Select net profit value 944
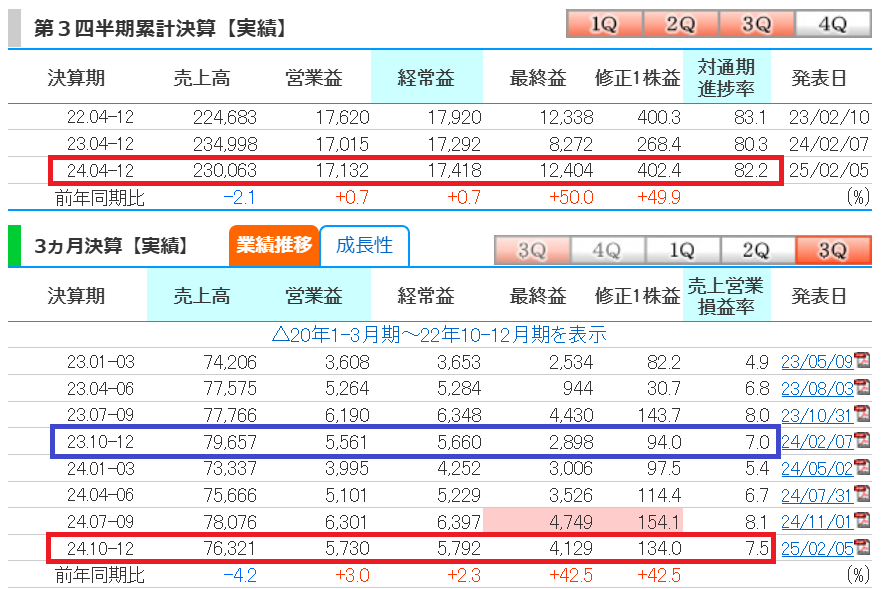Viewport: 881px width, 589px height. (x=578, y=388)
